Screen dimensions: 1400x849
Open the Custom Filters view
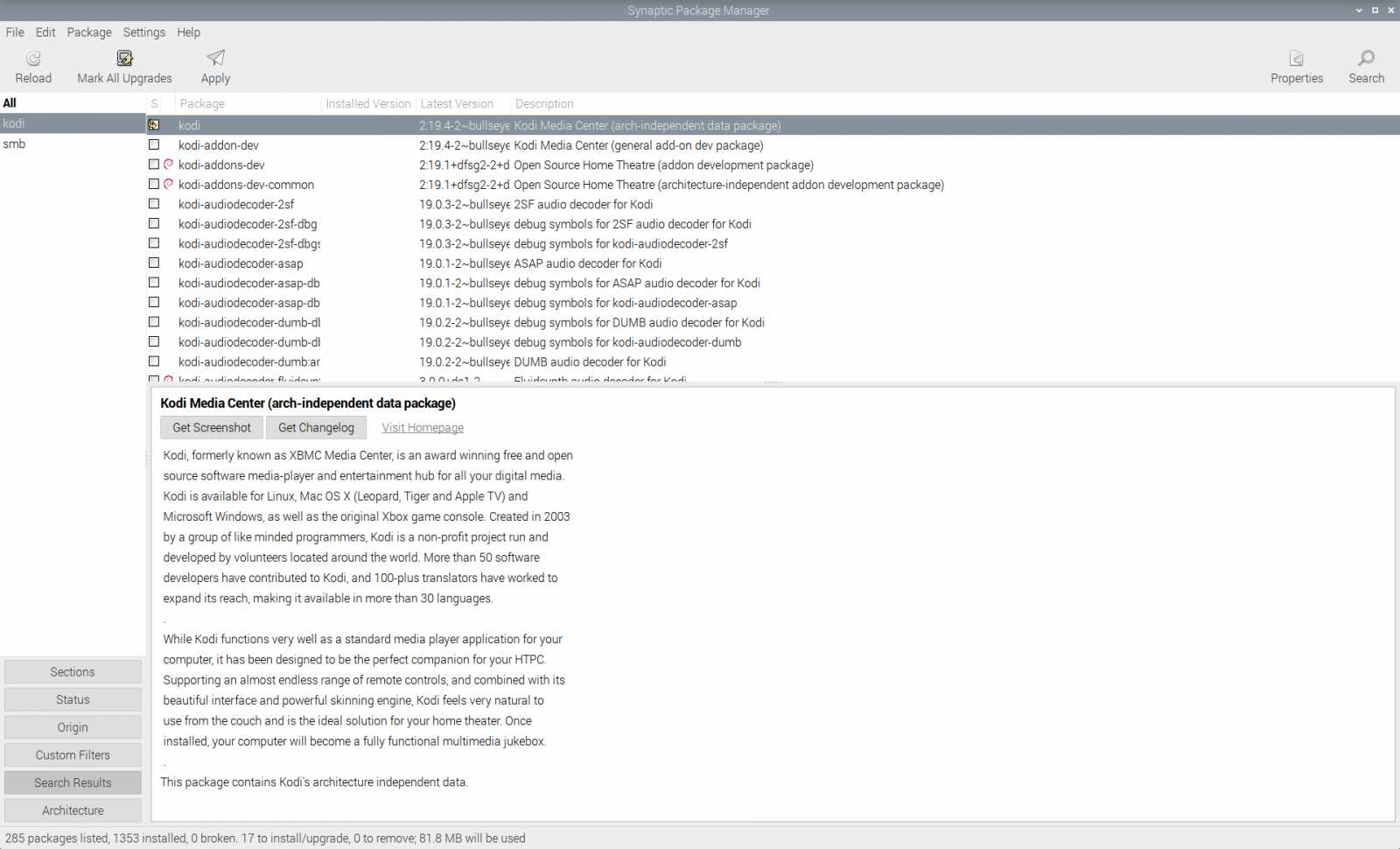pyautogui.click(x=73, y=755)
